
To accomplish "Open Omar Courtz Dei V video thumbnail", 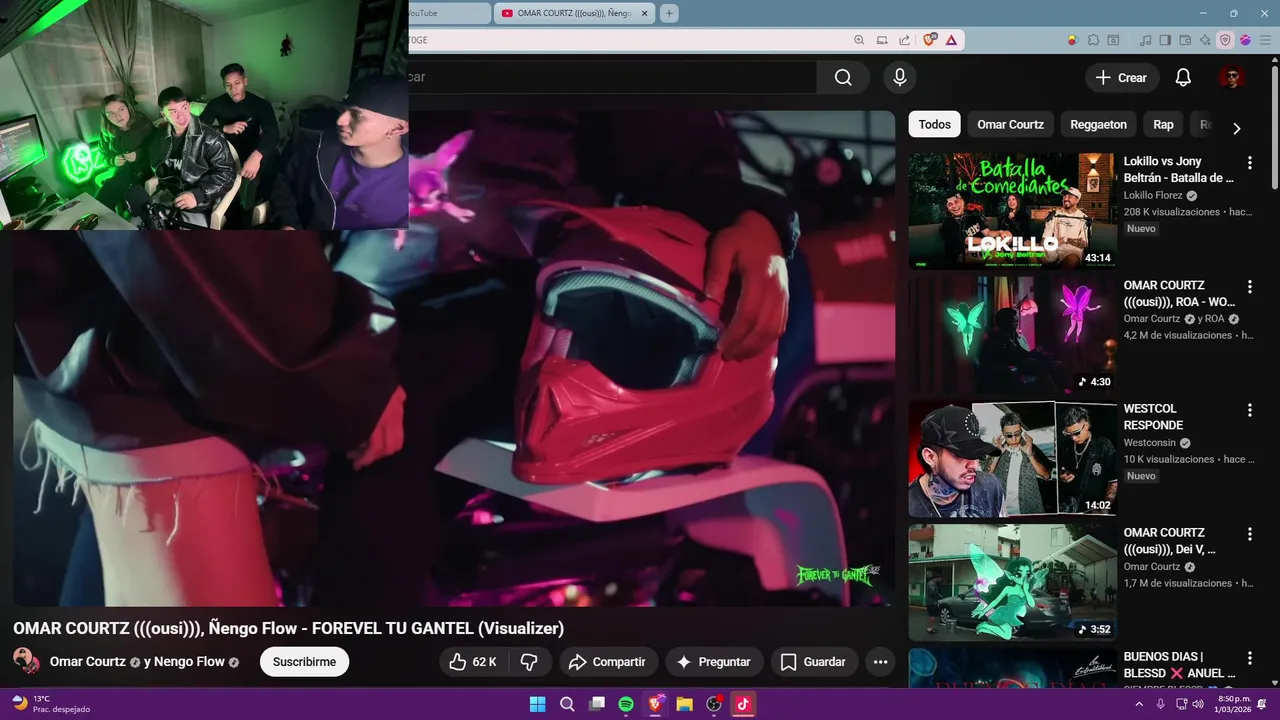I will [x=1012, y=583].
